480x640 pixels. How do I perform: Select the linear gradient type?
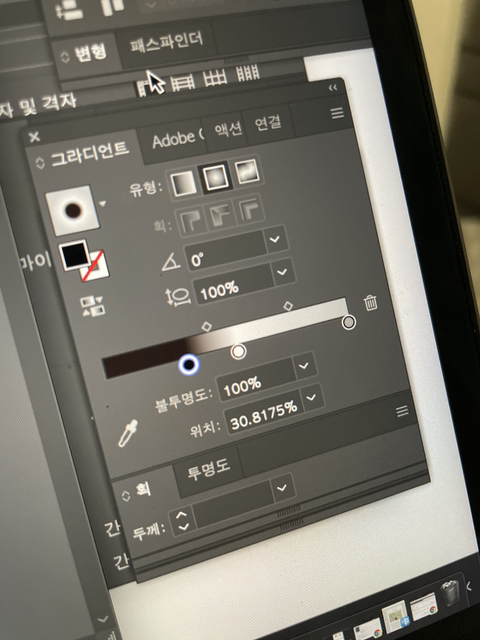coord(183,184)
